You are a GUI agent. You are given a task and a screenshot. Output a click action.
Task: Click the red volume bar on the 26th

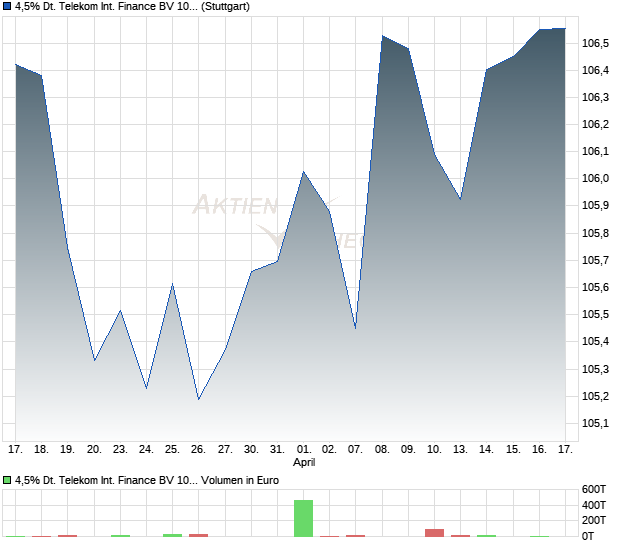(x=198, y=535)
